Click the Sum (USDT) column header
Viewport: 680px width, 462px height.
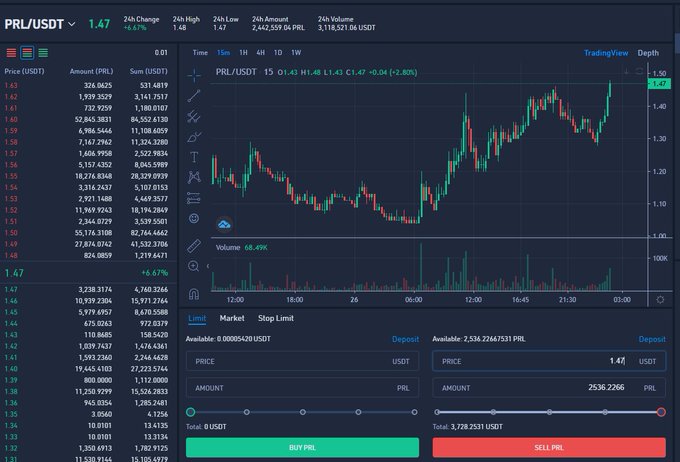click(x=148, y=71)
